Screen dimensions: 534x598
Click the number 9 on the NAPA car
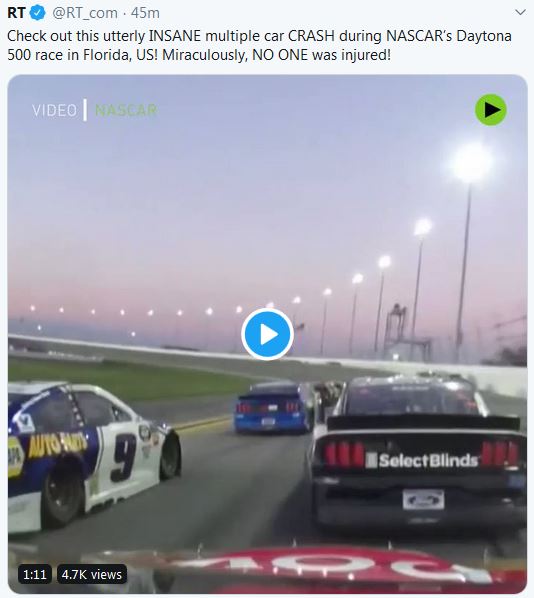123,457
